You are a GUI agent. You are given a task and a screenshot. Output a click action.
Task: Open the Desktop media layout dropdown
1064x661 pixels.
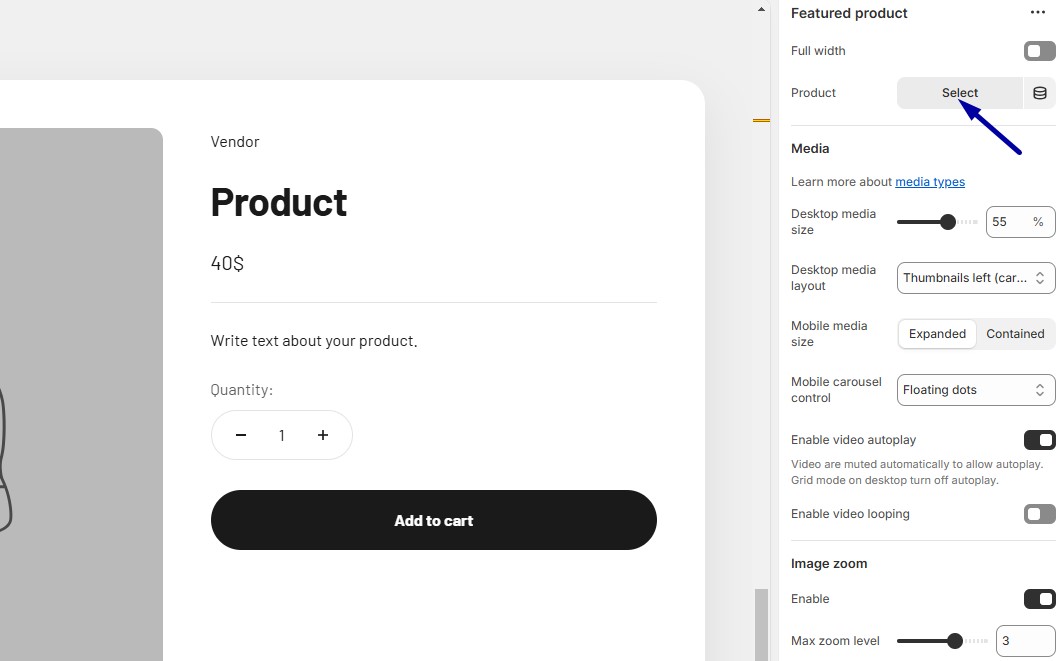point(975,277)
